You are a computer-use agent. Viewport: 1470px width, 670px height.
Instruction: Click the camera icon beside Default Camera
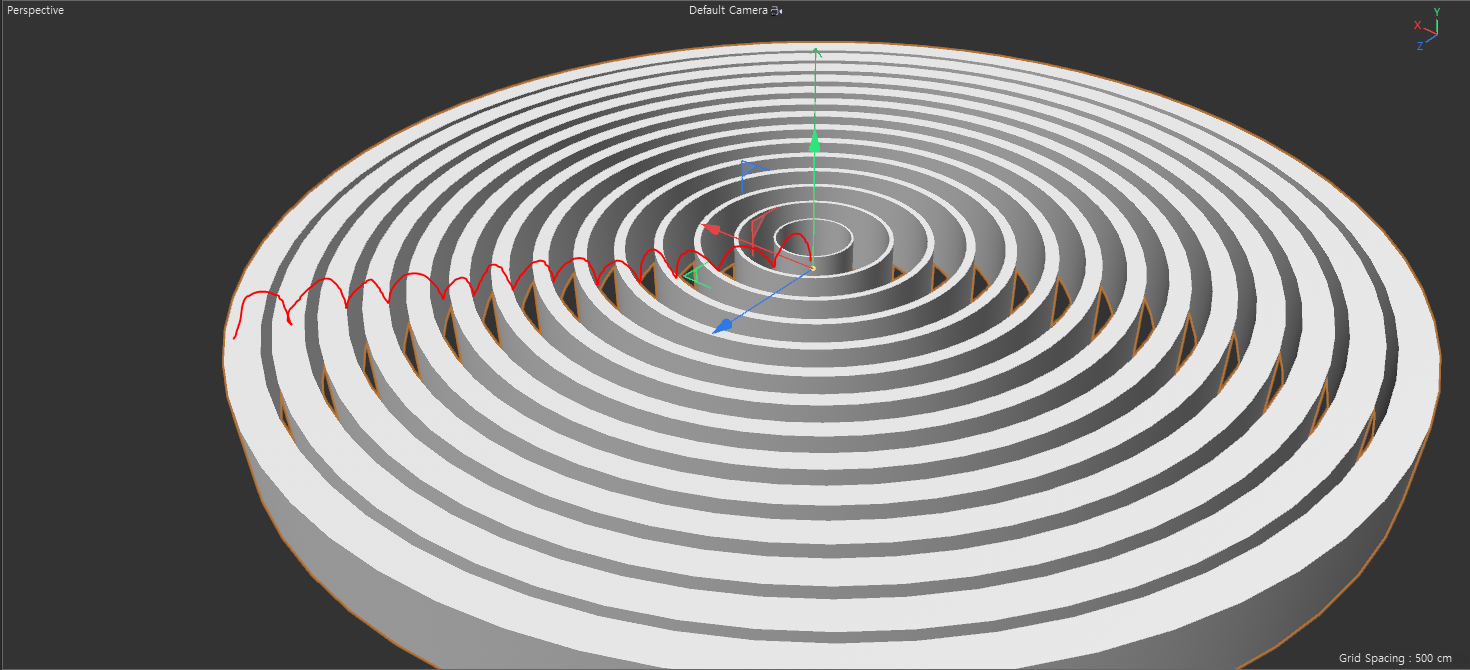pos(777,10)
